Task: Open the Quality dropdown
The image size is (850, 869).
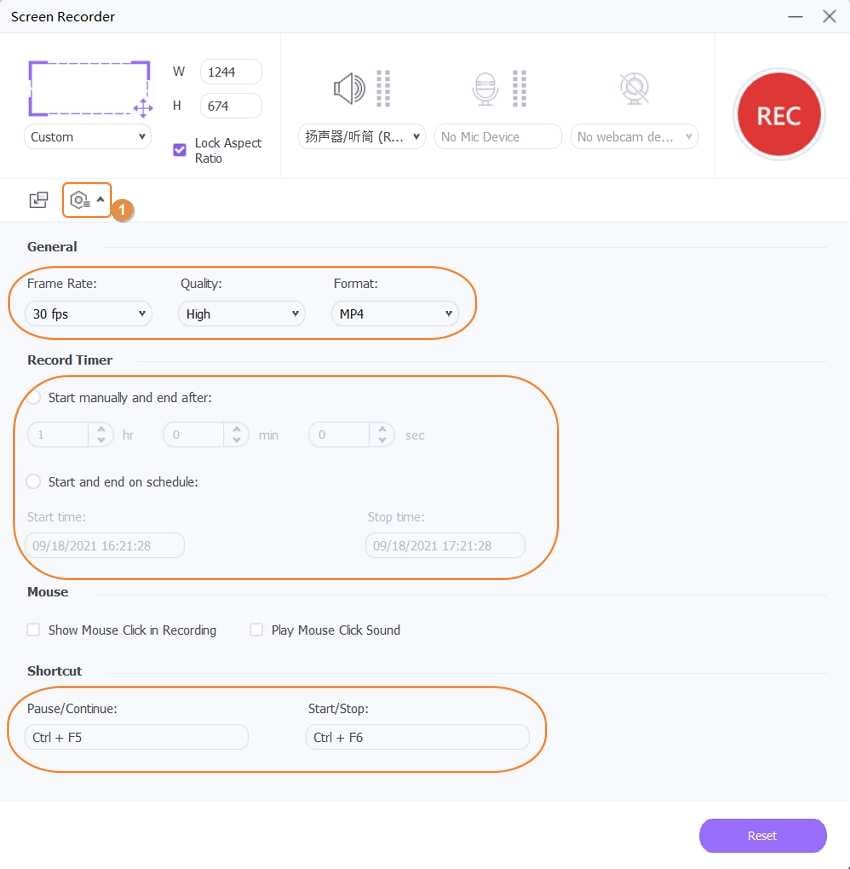Action: 242,314
